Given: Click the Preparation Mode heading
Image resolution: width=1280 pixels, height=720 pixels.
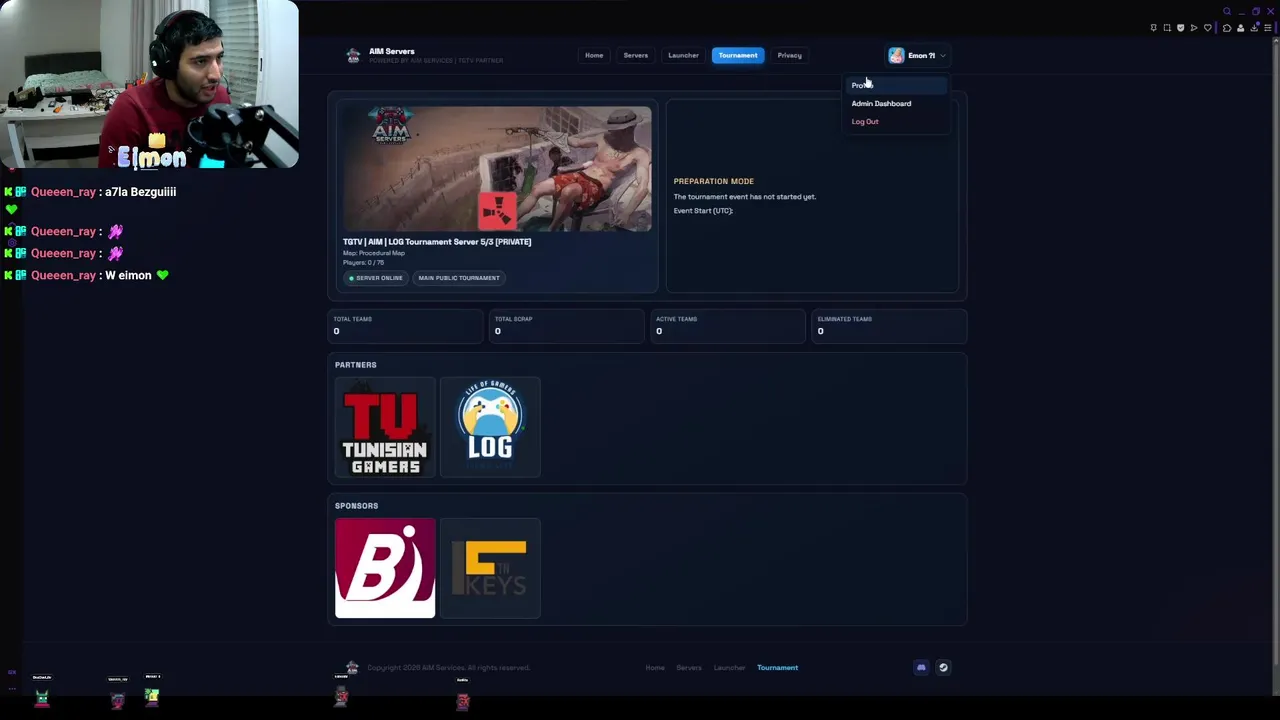Looking at the screenshot, I should click(714, 181).
